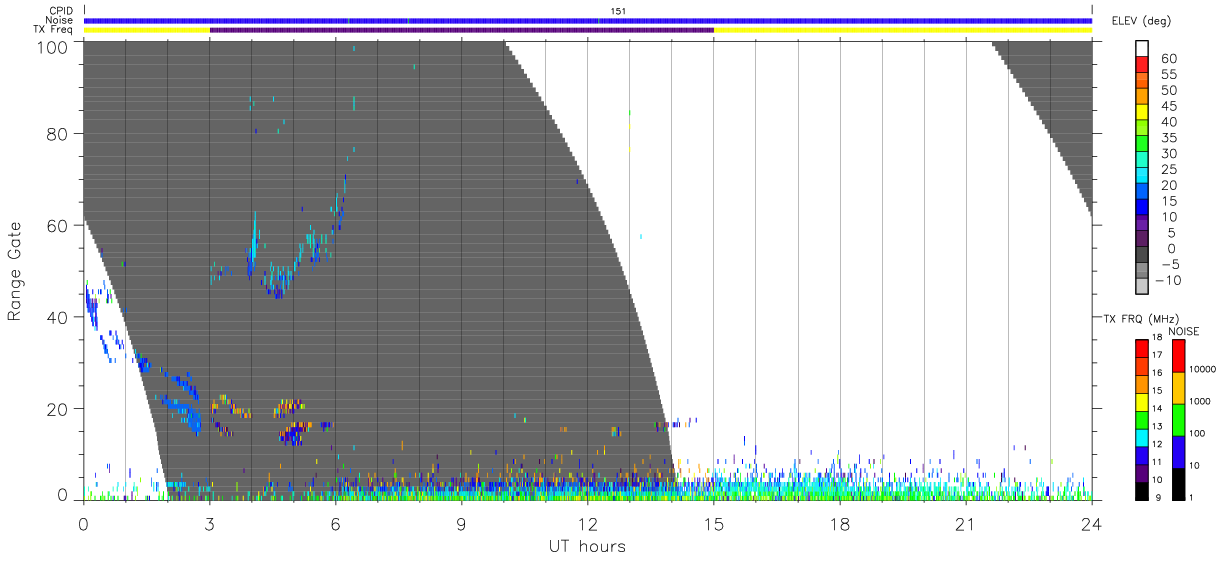The width and height of the screenshot is (1228, 567).
Task: Click the 21 tick label on UT hours axis
Action: coord(966,523)
